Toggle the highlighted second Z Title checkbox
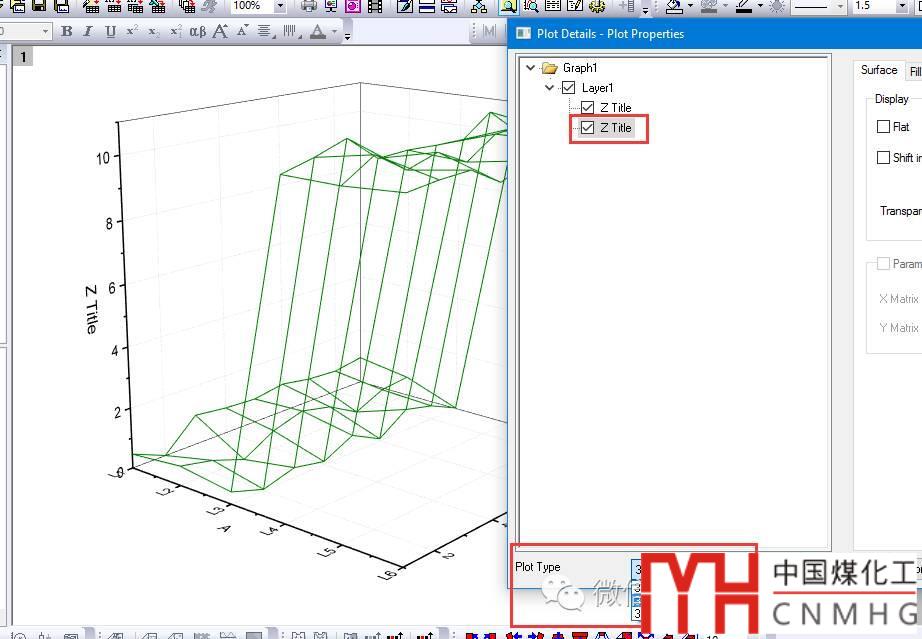 588,128
